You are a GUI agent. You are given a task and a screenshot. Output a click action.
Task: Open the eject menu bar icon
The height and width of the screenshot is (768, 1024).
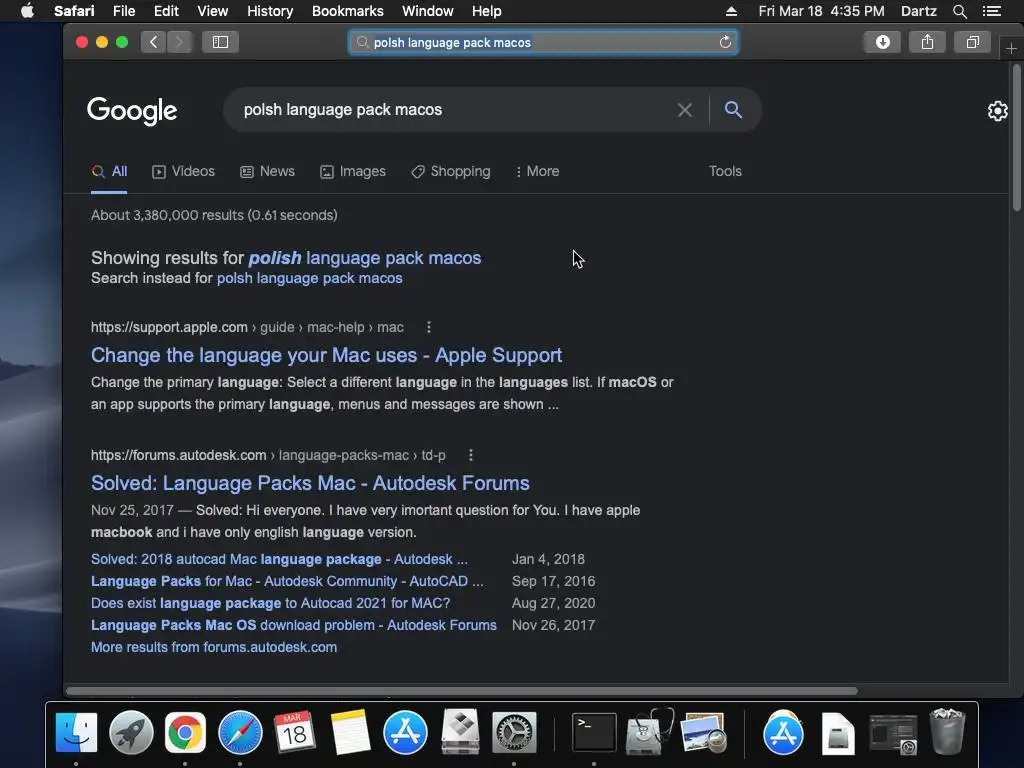tap(731, 11)
